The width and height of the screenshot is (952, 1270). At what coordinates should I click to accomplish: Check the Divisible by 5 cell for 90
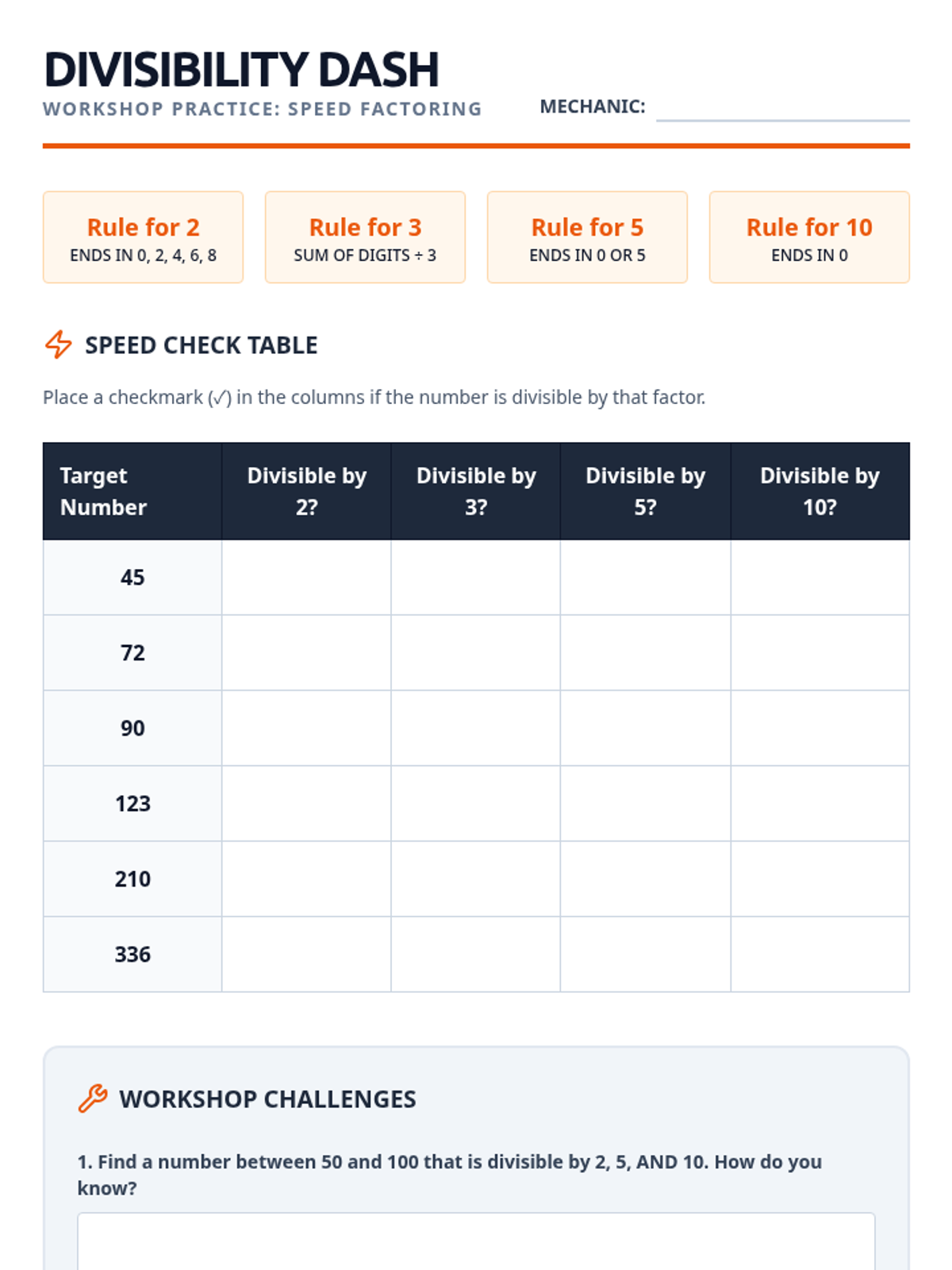point(645,728)
